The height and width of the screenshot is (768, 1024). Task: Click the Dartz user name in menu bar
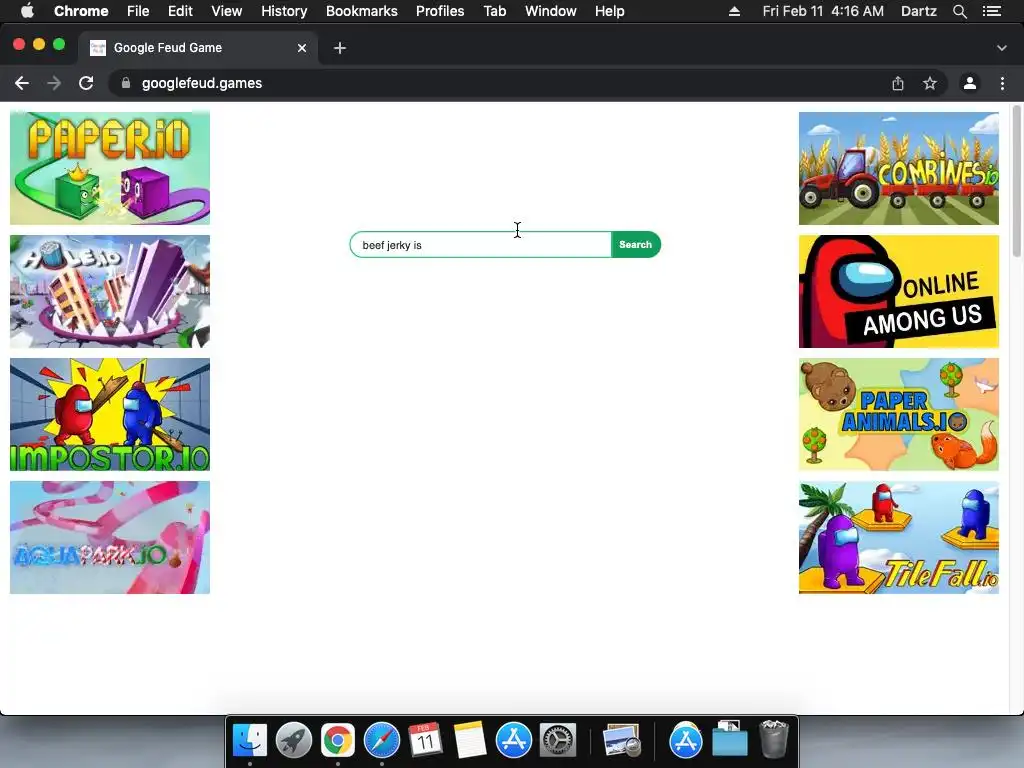click(918, 11)
